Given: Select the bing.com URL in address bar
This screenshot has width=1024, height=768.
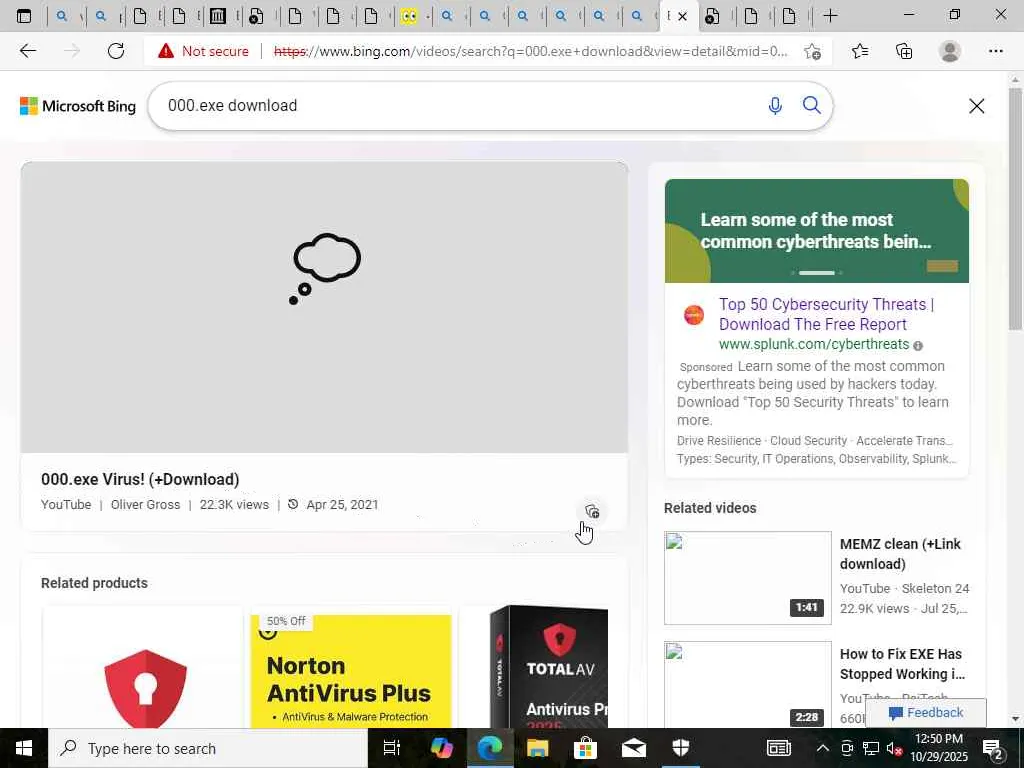Looking at the screenshot, I should coord(530,51).
